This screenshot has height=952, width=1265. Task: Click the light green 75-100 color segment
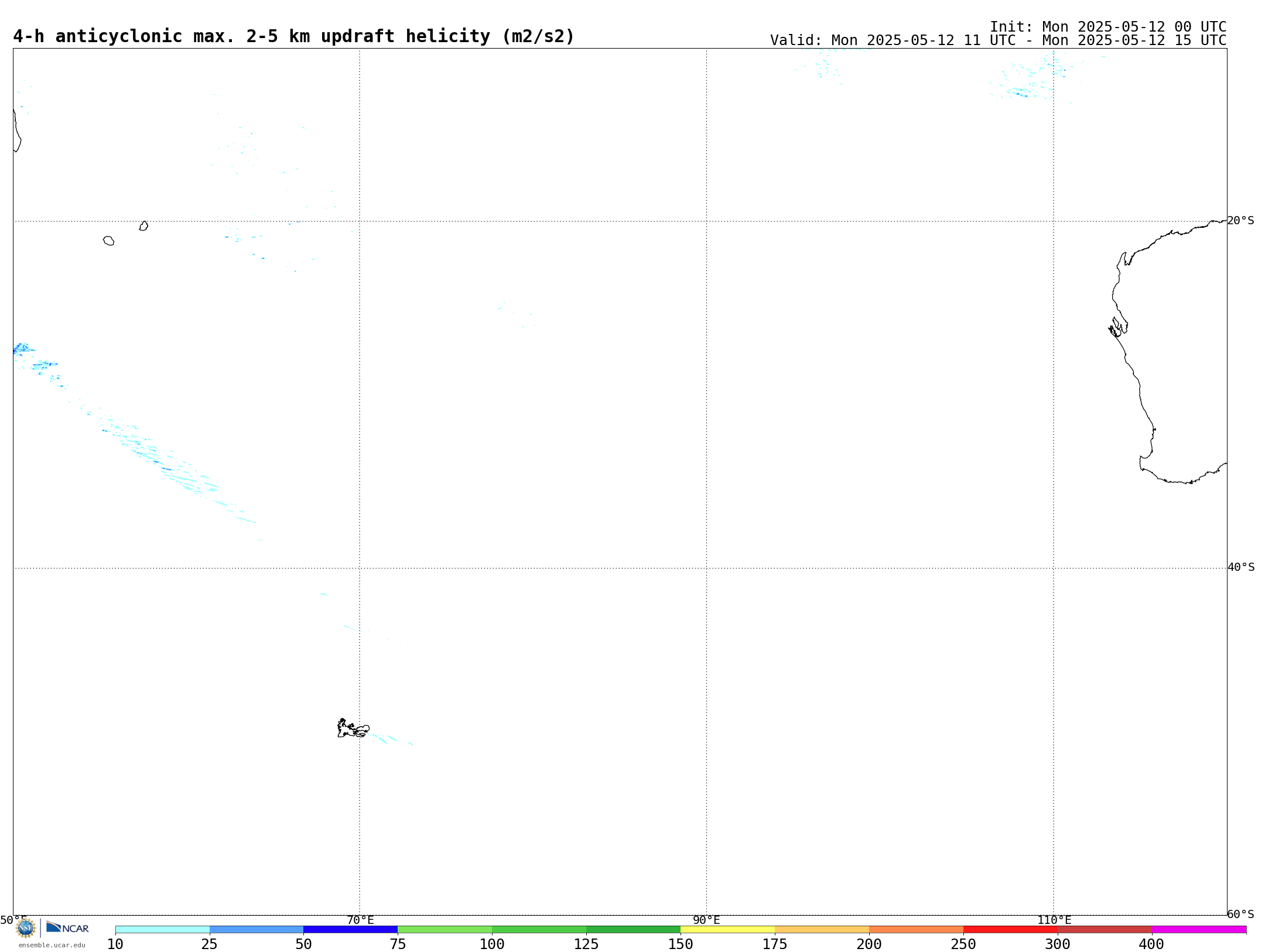tap(445, 930)
